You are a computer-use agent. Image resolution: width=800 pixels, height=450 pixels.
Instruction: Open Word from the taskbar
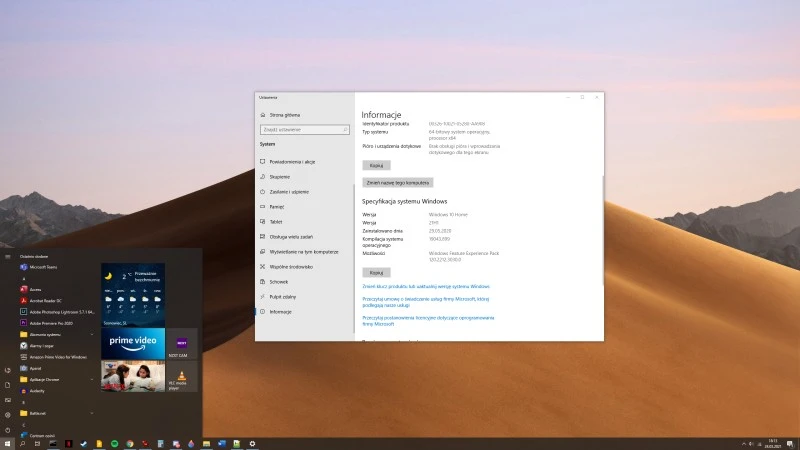coord(222,444)
